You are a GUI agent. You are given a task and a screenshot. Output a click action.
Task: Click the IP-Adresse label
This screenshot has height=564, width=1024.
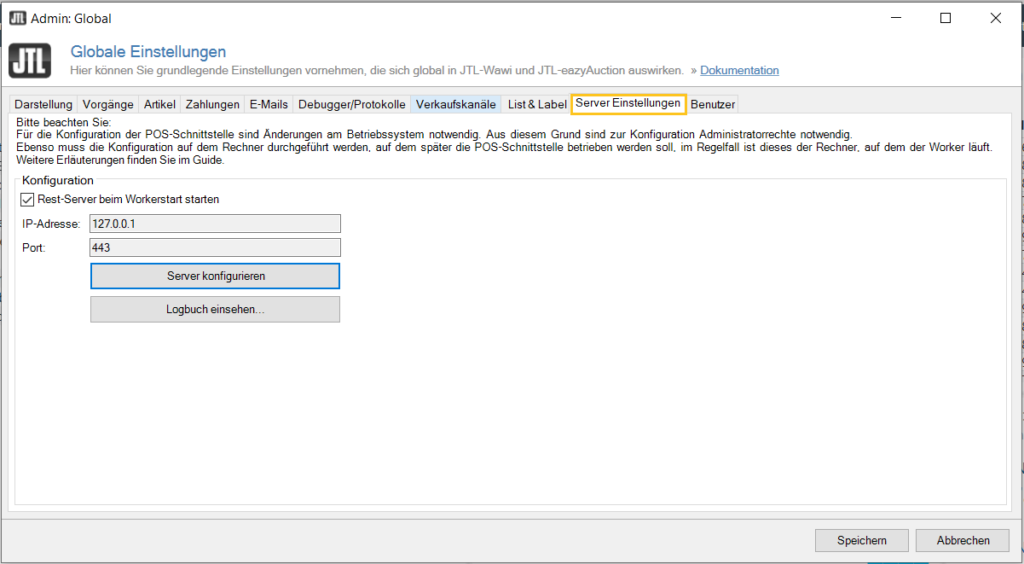pyautogui.click(x=51, y=224)
